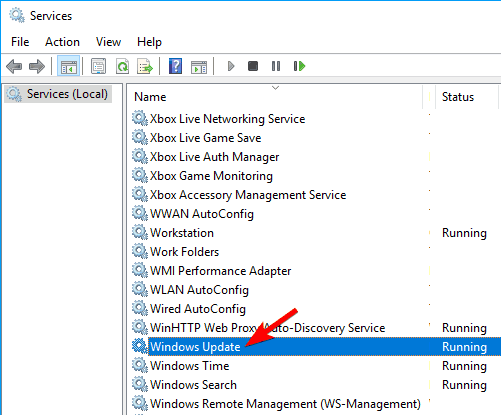Open the Properties toolbar icon
The width and height of the screenshot is (501, 415).
pyautogui.click(x=99, y=66)
